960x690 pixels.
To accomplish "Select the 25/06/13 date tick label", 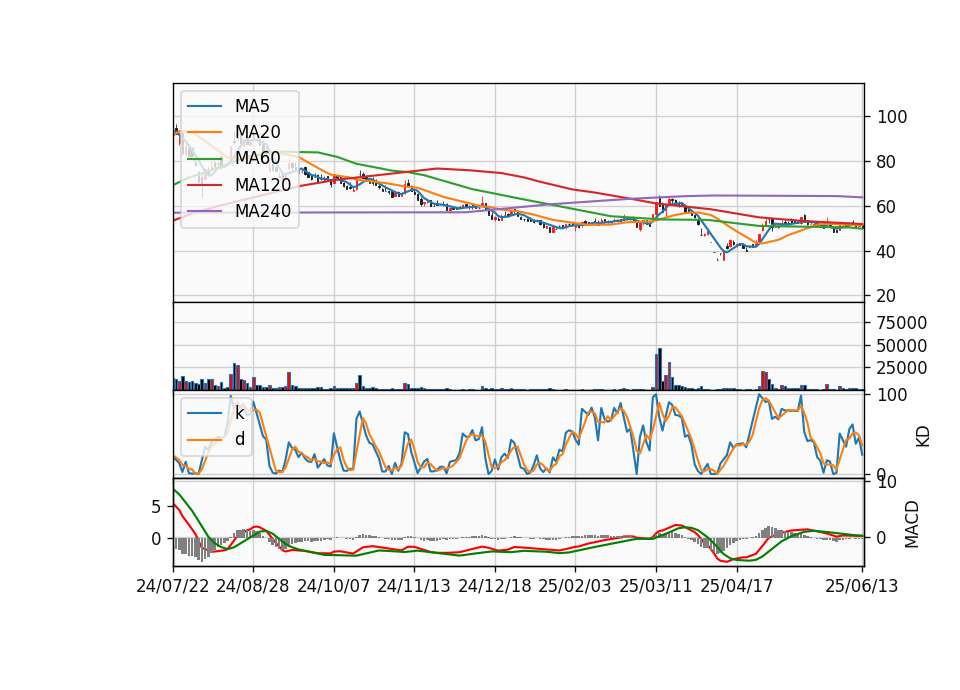I will tap(861, 586).
